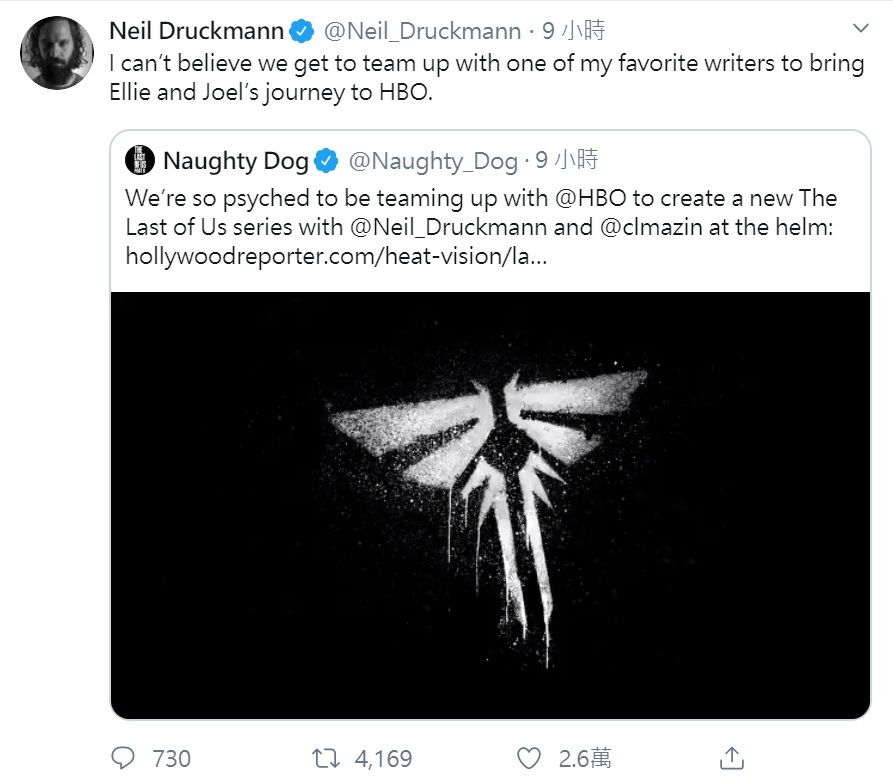Screen dimensions: 893x783
Task: Click the reply speech bubble icon
Action: point(124,757)
